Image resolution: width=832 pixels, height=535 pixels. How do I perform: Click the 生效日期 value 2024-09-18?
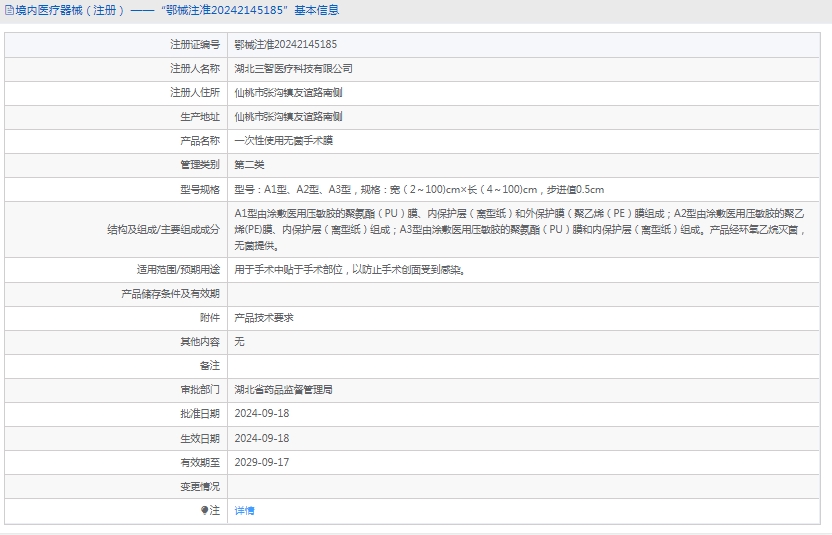coord(261,438)
